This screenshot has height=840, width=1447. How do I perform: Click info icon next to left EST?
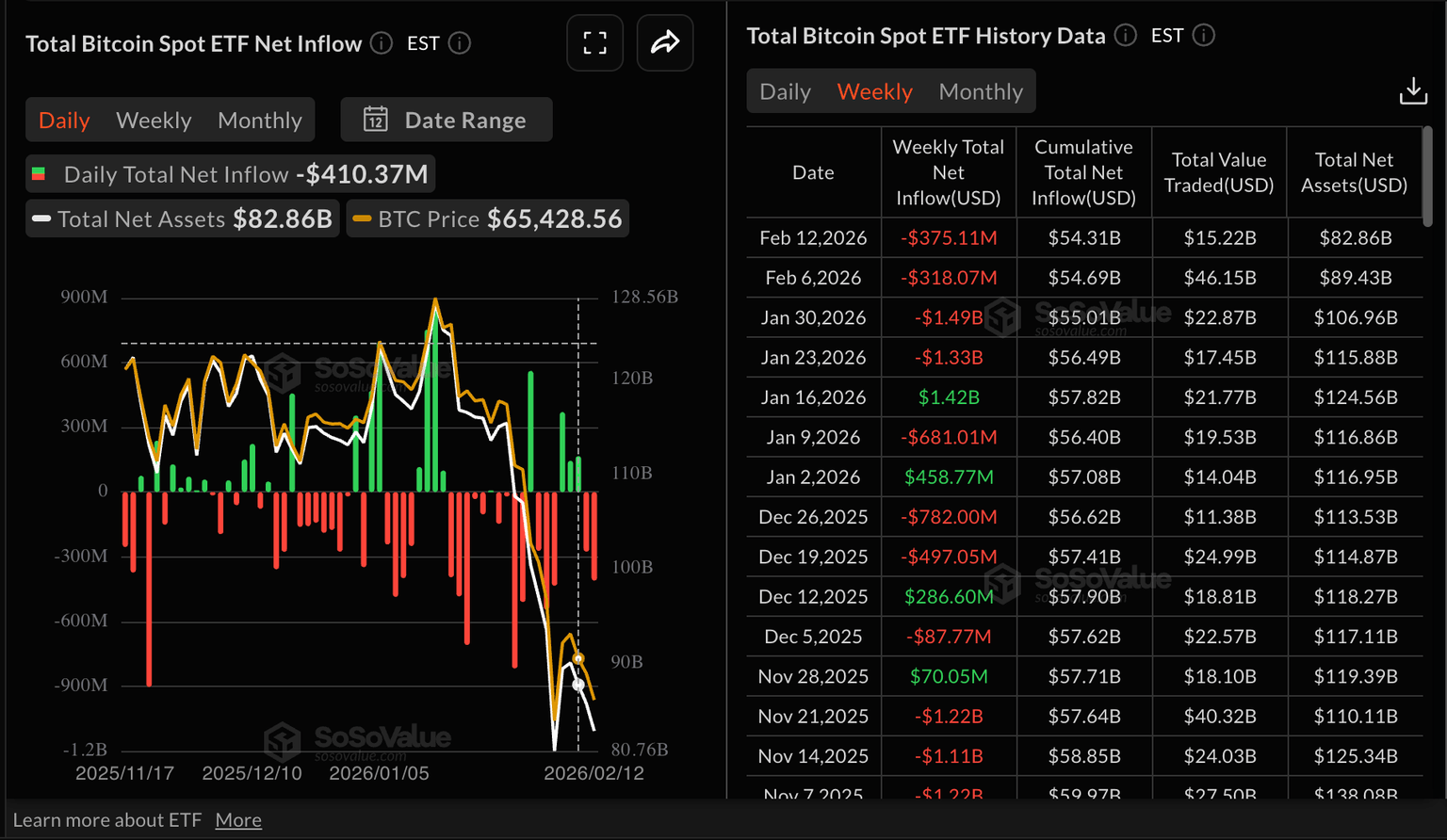point(460,43)
